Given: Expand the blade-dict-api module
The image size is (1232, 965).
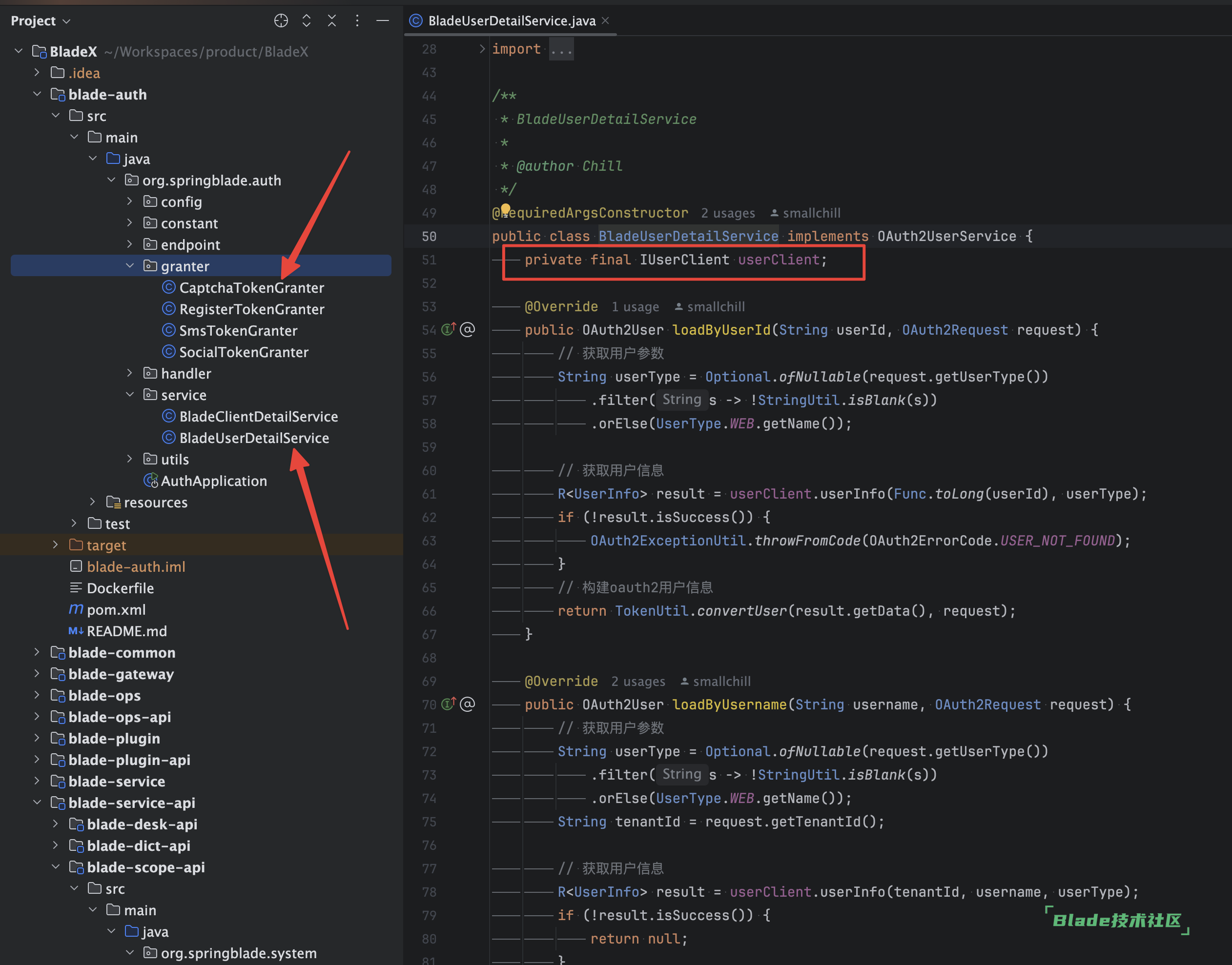Looking at the screenshot, I should point(55,846).
